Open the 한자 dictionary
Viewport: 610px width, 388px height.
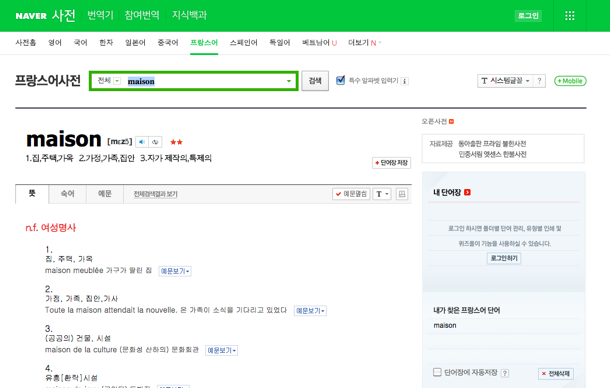(x=106, y=42)
